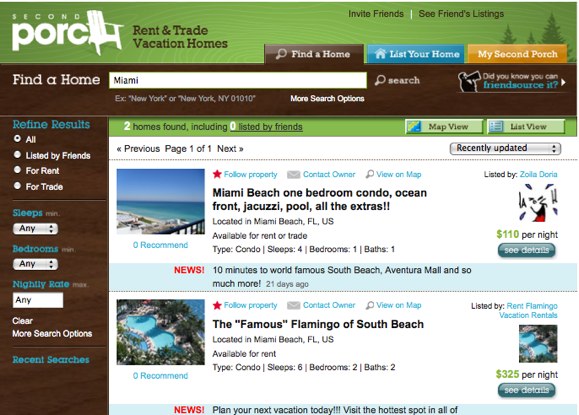This screenshot has width=579, height=415.
Task: Click the Second Porch chair logo
Action: coord(67,33)
